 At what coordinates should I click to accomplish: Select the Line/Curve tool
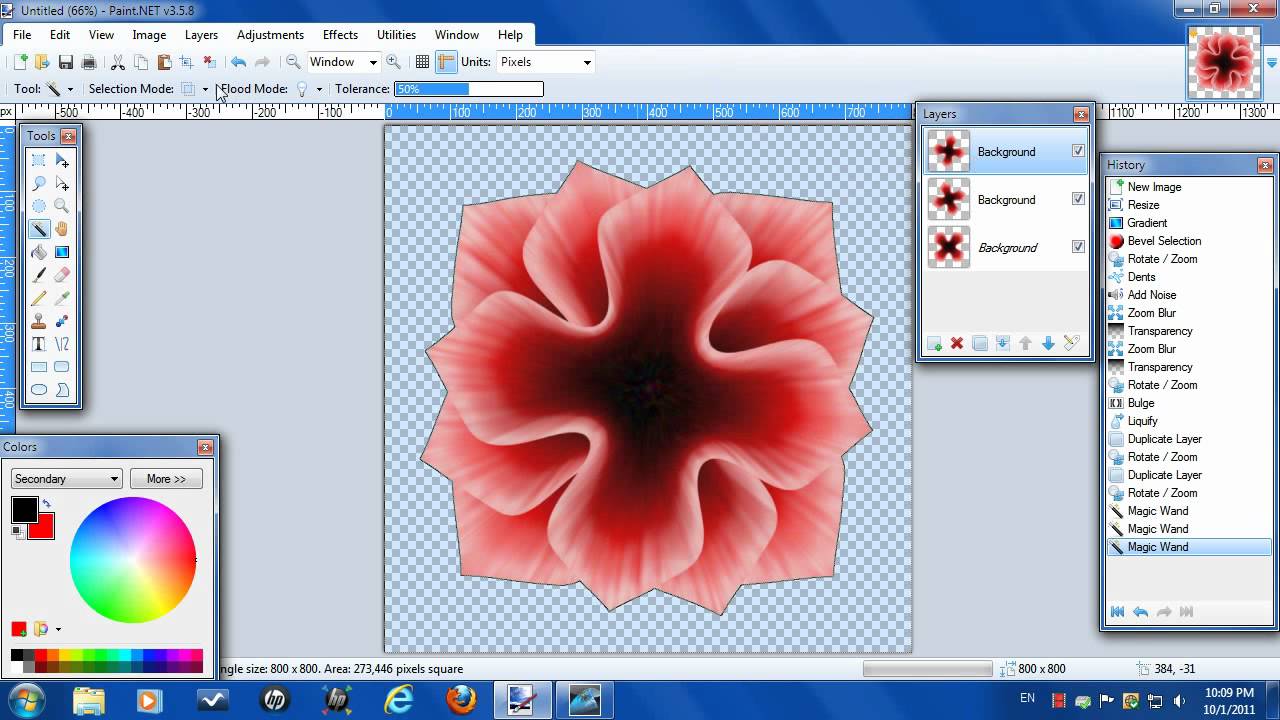coord(62,344)
